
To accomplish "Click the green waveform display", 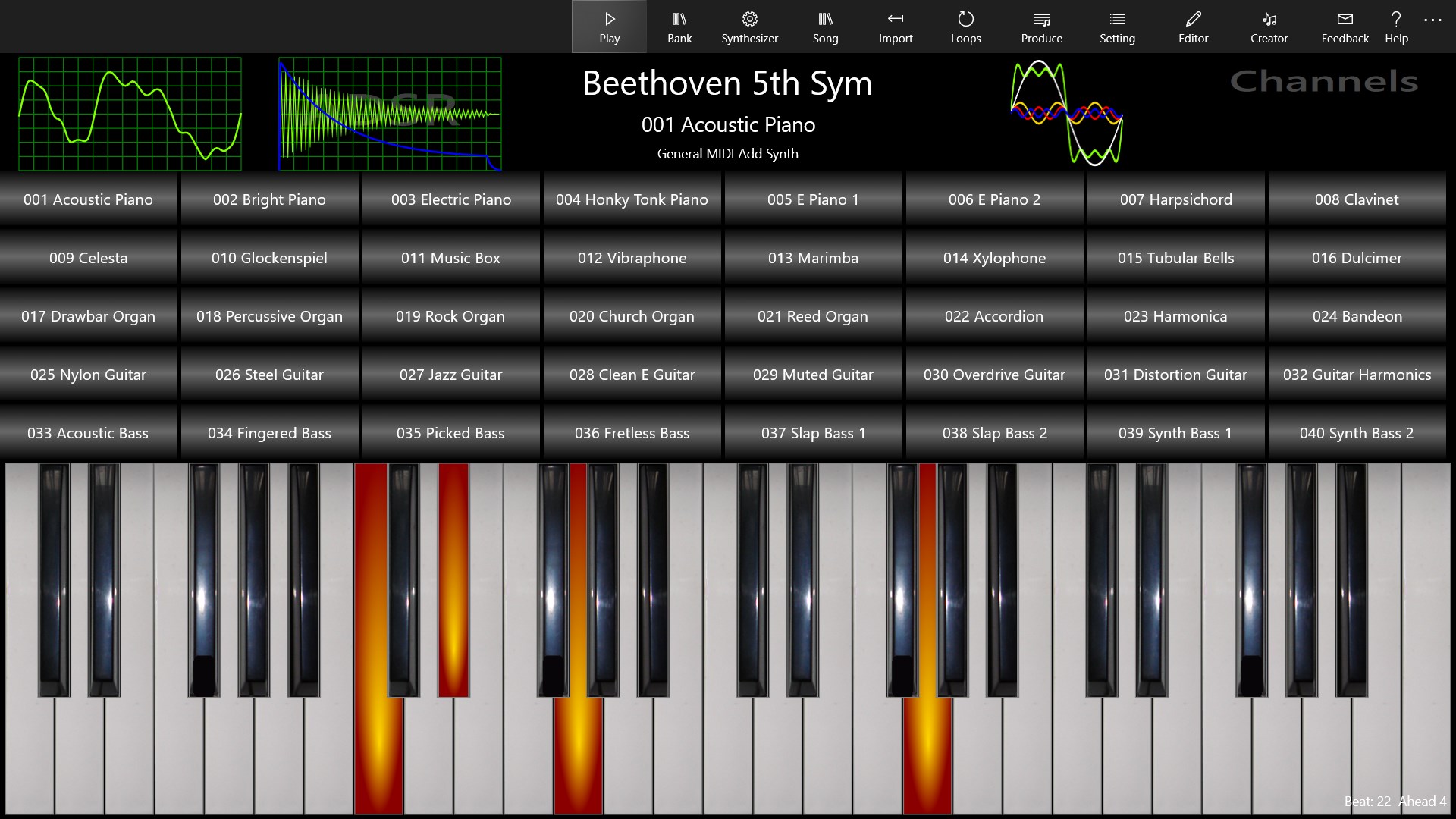I will pyautogui.click(x=130, y=114).
